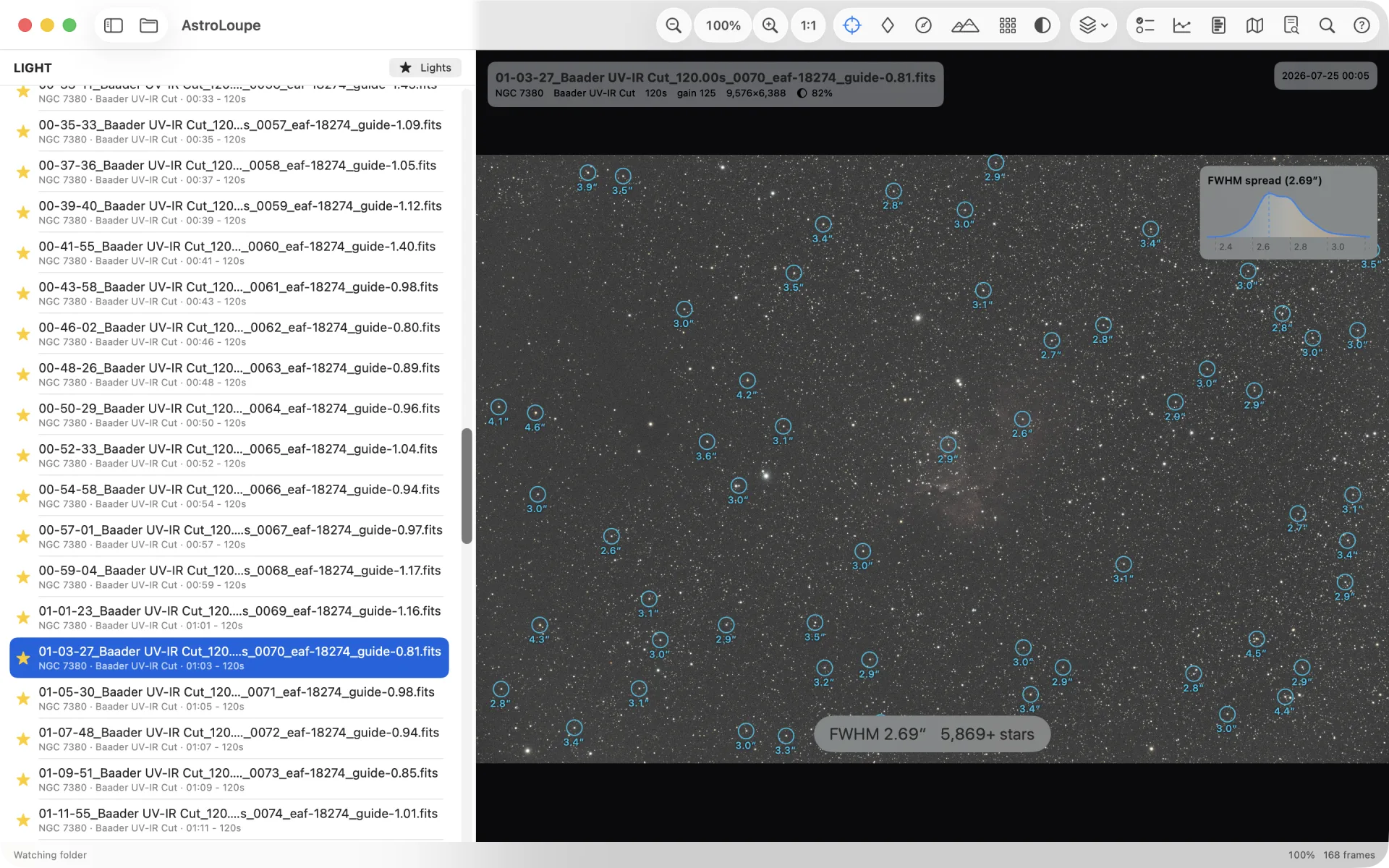Screen dimensions: 1389x868
Task: Toggle star rating on frame 0057
Action: [x=23, y=132]
